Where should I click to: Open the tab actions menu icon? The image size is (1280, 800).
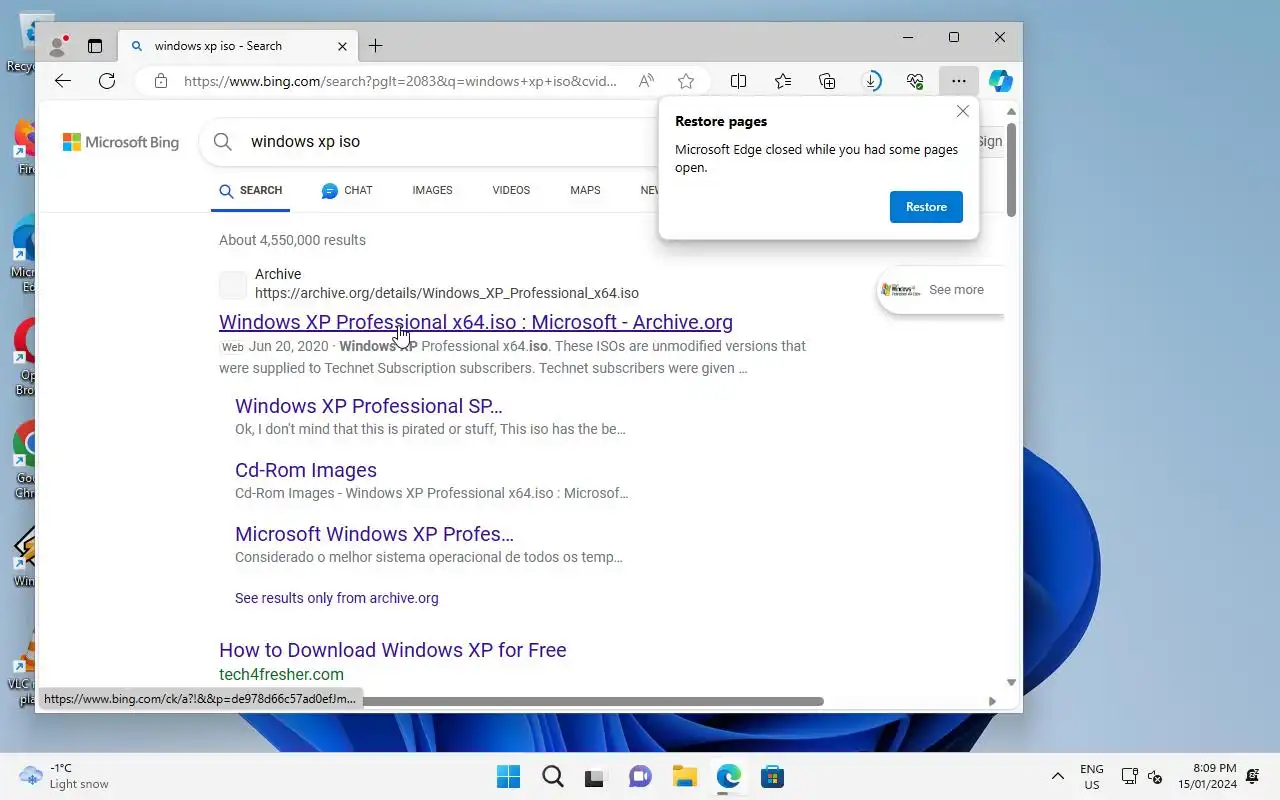pos(95,45)
